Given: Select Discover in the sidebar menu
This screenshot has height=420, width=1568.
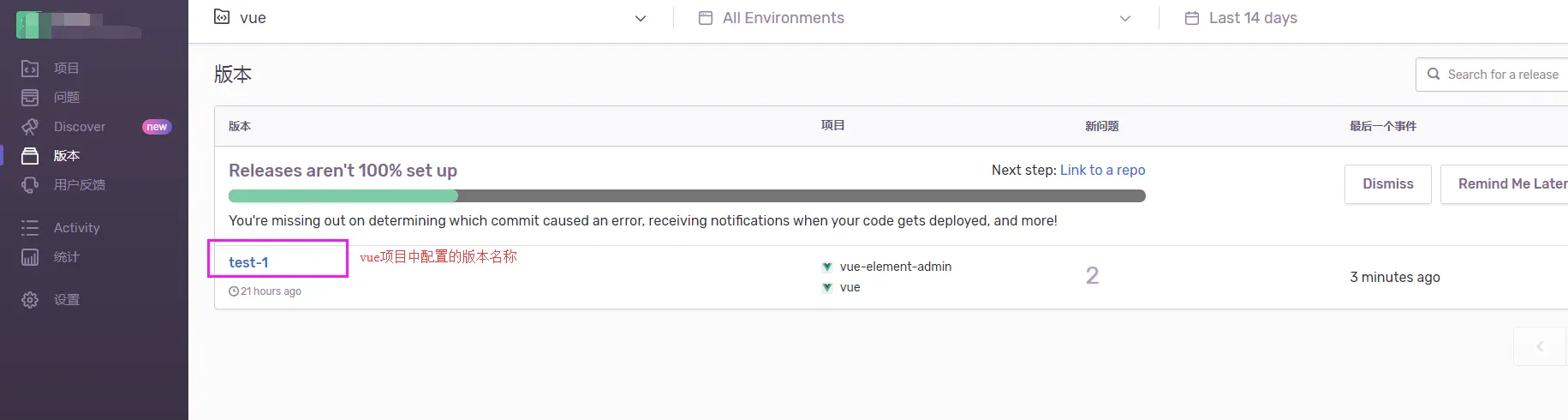Looking at the screenshot, I should (x=80, y=127).
